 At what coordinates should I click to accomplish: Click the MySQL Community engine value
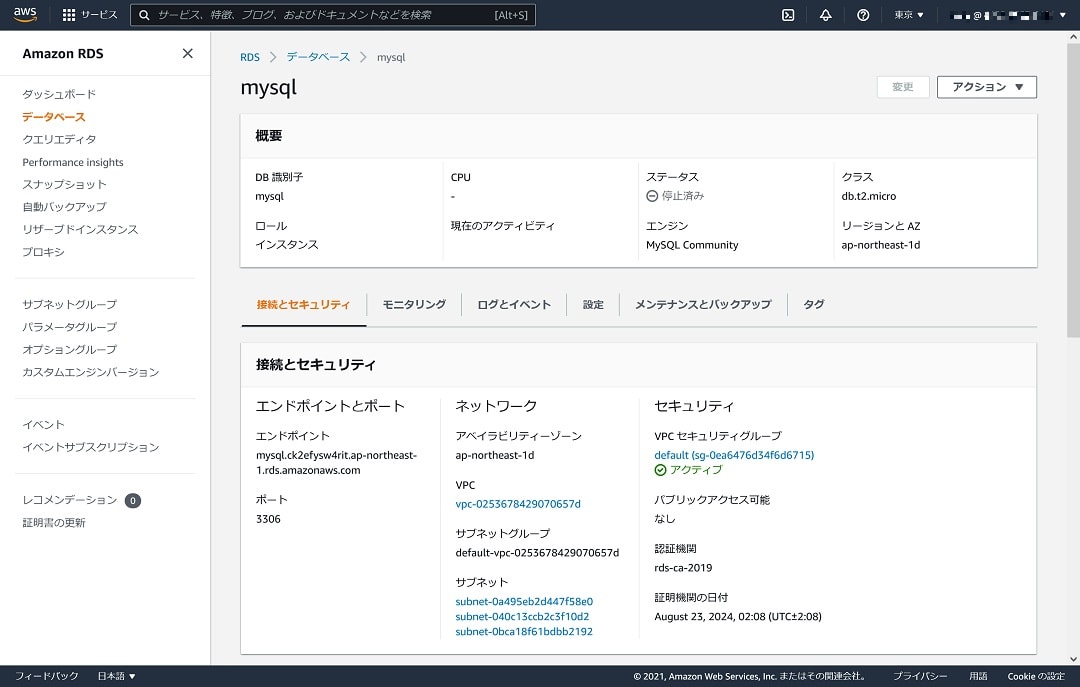coord(692,245)
